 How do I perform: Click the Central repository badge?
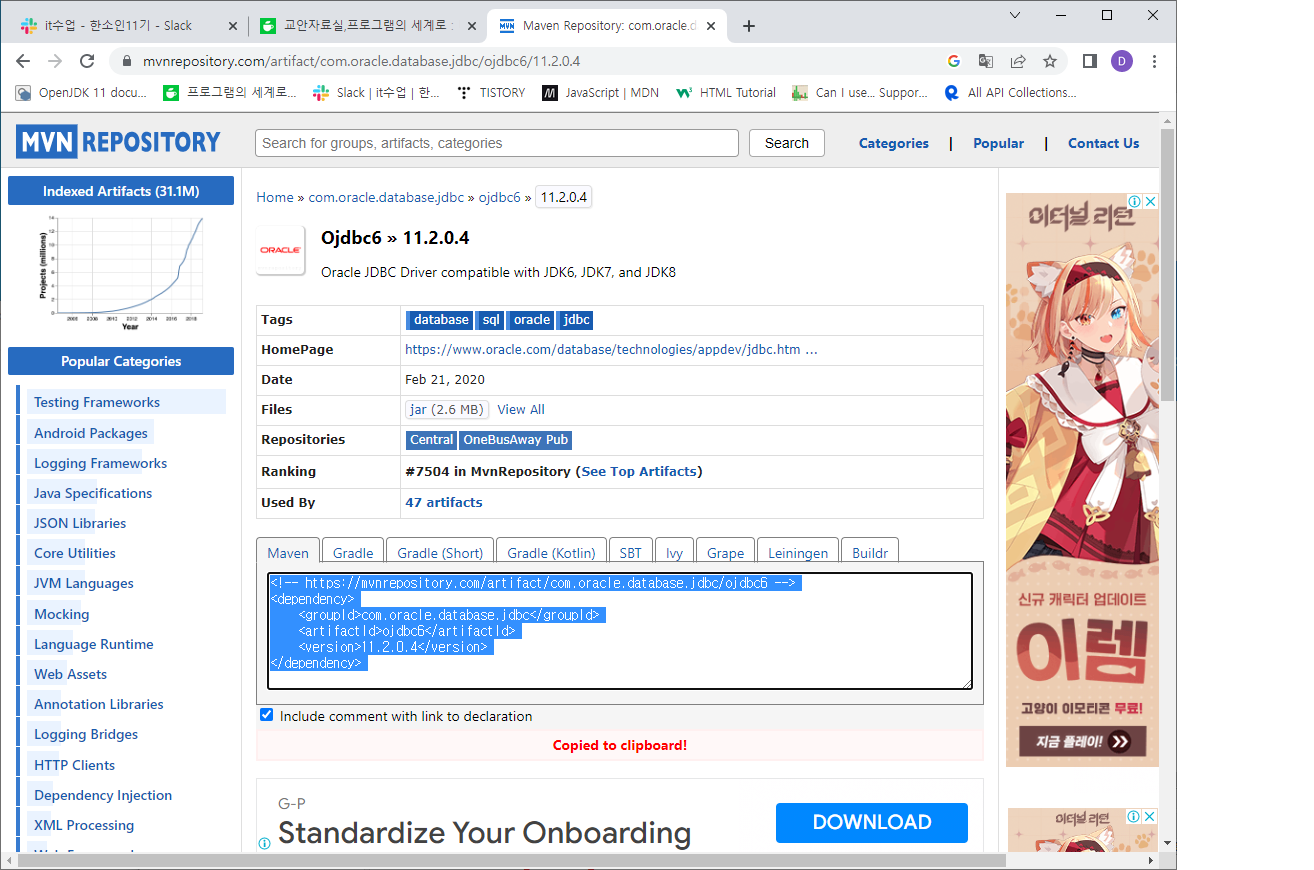(x=431, y=440)
